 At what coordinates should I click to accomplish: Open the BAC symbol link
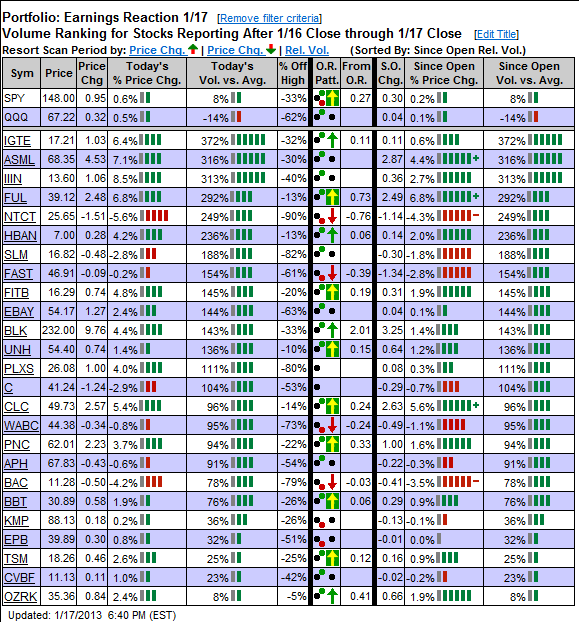(16, 483)
